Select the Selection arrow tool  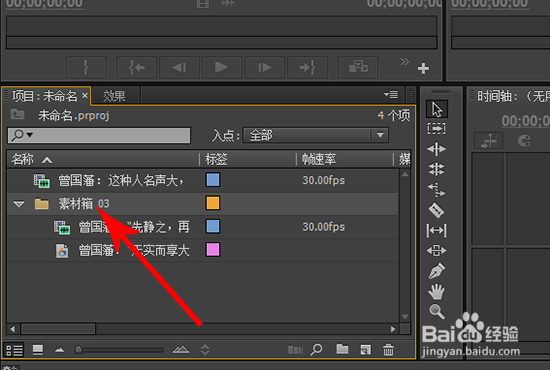click(x=437, y=109)
